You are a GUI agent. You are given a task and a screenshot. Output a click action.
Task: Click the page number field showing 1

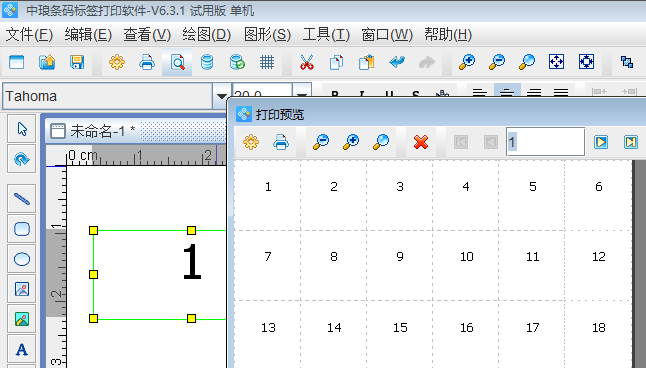click(545, 142)
